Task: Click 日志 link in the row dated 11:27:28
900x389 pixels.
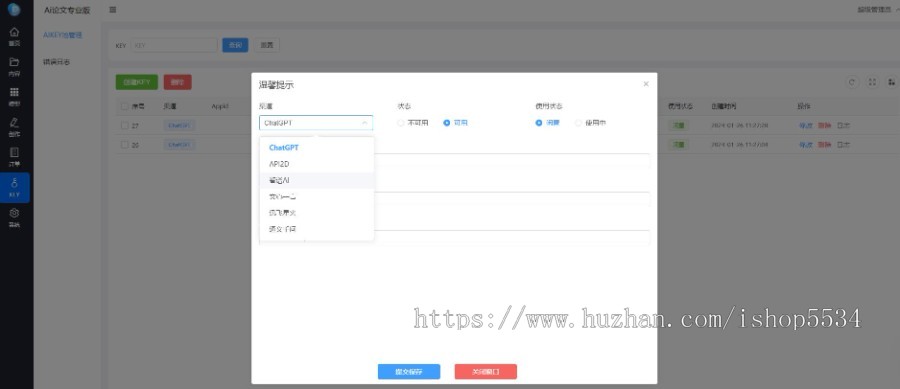Action: coord(843,126)
